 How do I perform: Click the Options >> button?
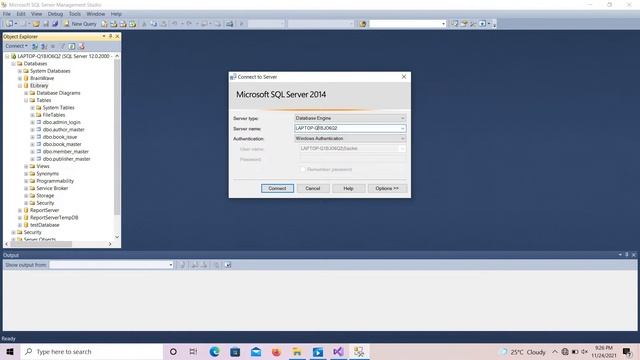[387, 188]
